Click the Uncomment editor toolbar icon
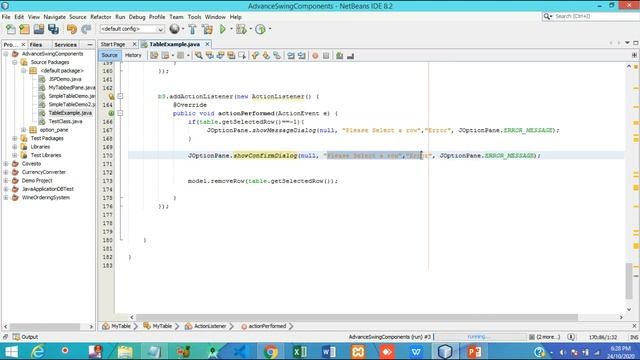The height and width of the screenshot is (360, 640). click(x=350, y=56)
